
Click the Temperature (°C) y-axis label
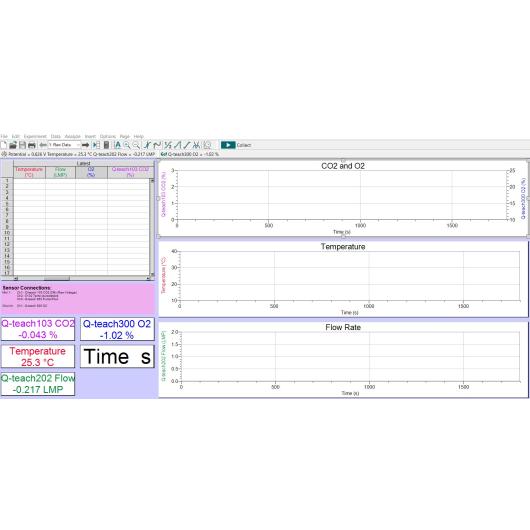[164, 275]
